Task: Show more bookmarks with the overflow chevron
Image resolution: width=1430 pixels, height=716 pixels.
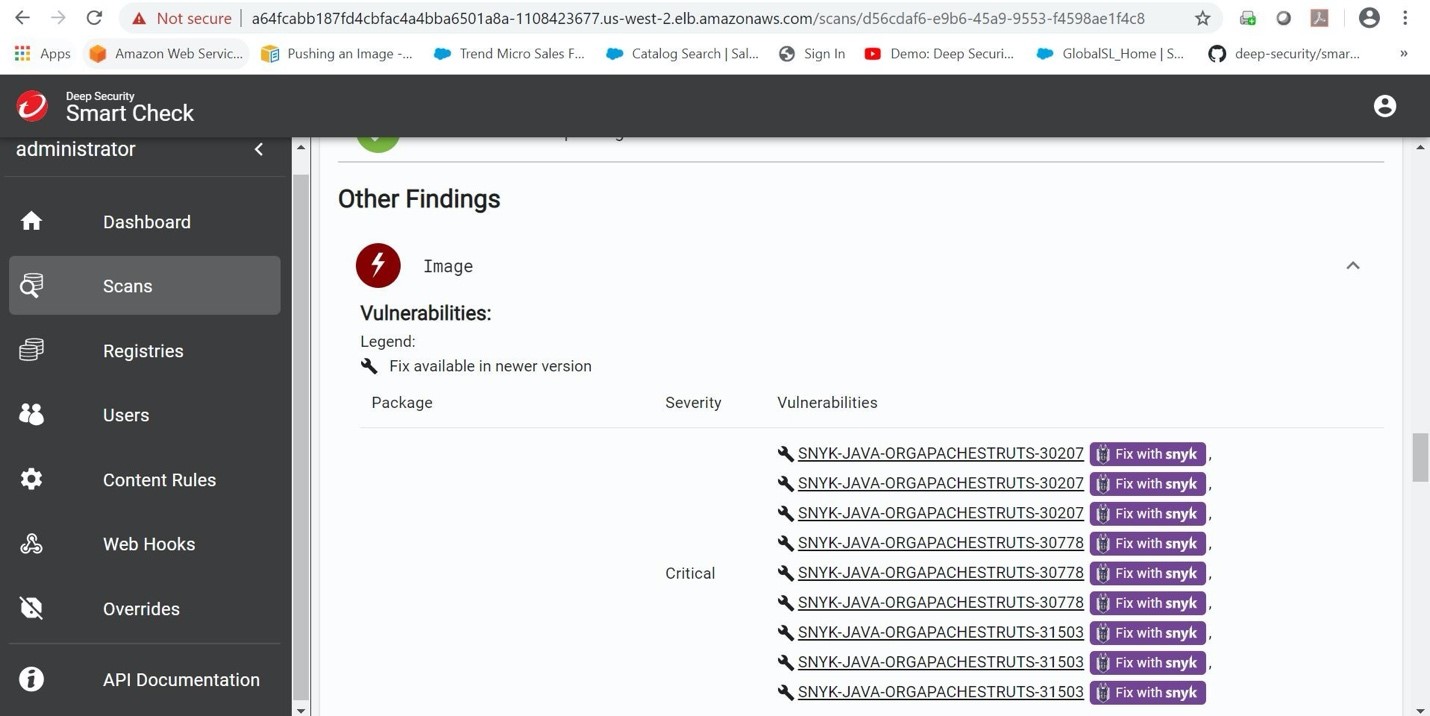Action: click(x=1403, y=54)
